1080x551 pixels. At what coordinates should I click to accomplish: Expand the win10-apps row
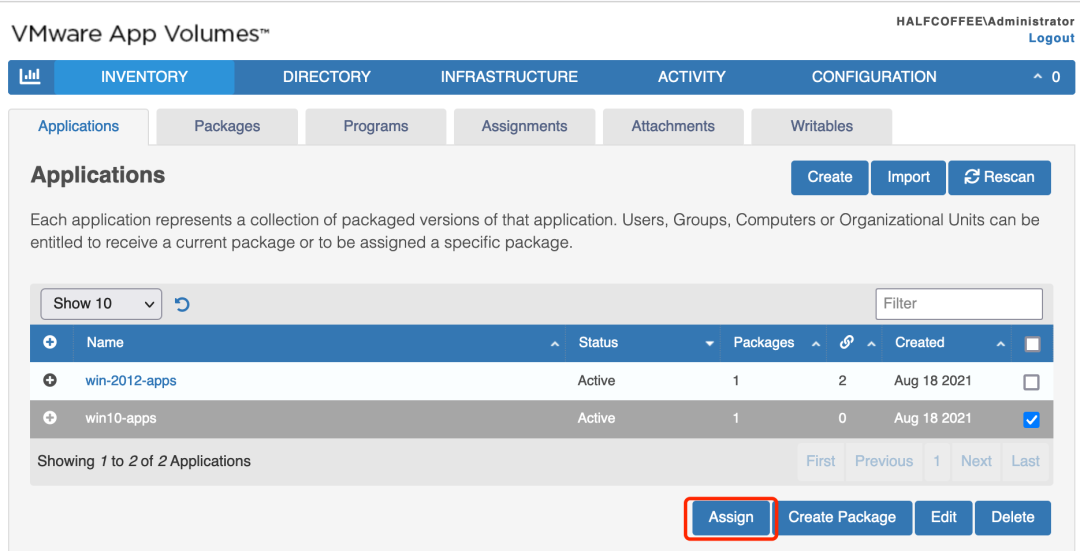(50, 418)
